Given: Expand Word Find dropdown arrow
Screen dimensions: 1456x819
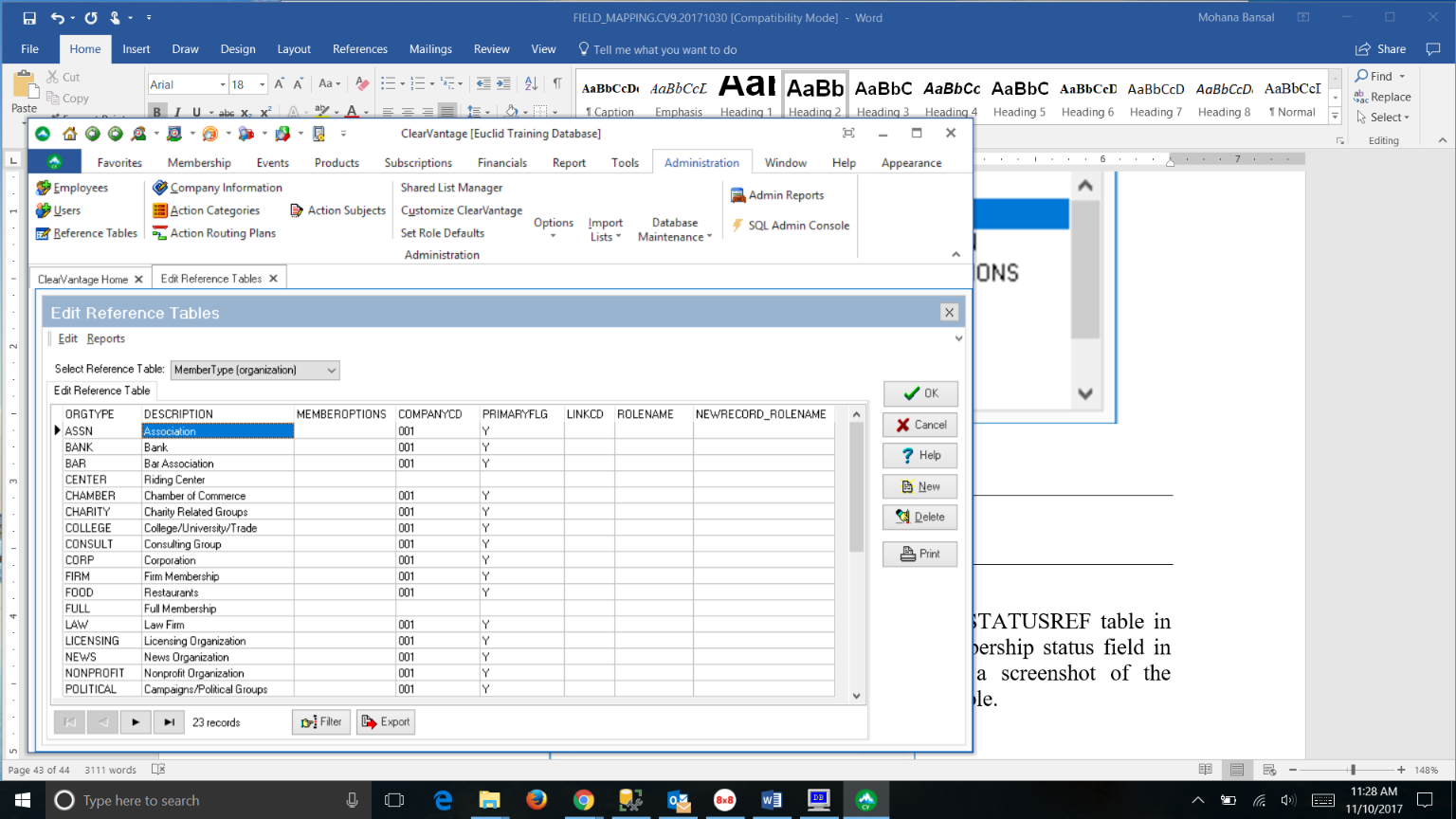Looking at the screenshot, I should click(x=1402, y=77).
